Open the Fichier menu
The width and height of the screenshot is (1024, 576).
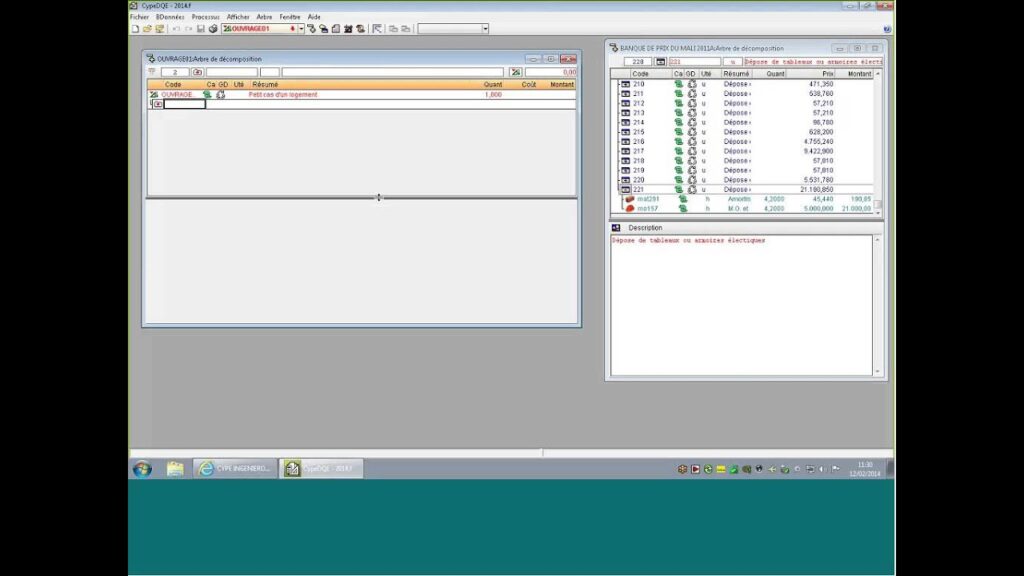[x=139, y=17]
